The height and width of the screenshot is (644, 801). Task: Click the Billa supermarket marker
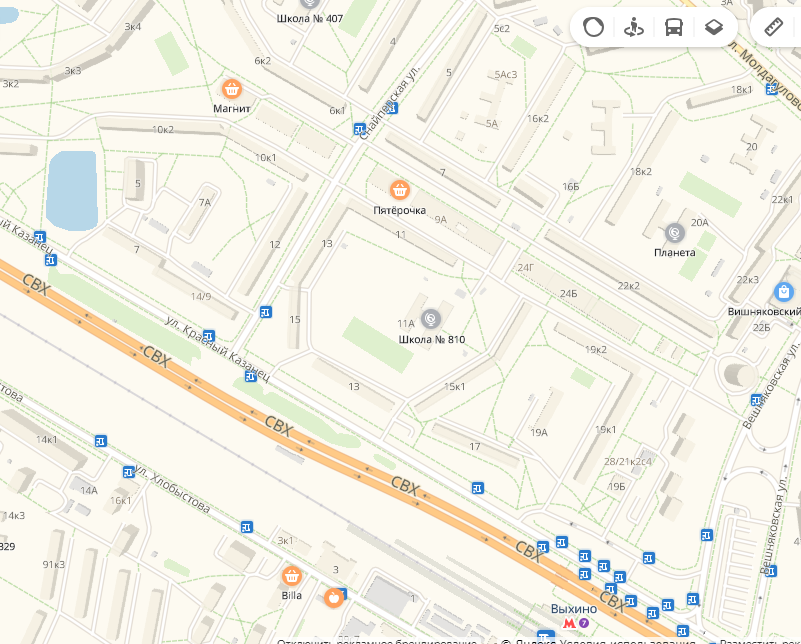point(292,577)
